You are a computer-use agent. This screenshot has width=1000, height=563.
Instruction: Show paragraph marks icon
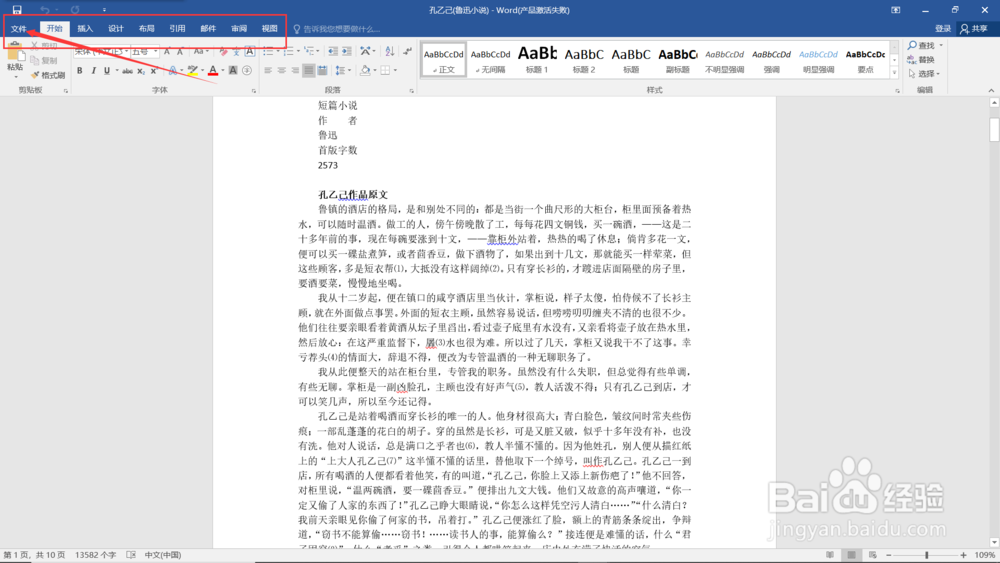tap(408, 51)
